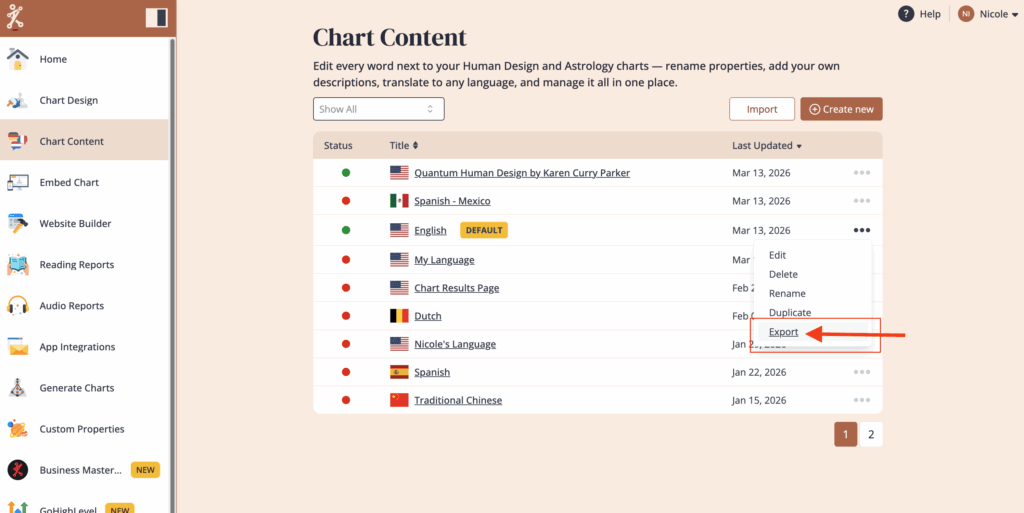Sort table by Title column
Screen dimensions: 1024x513
pyautogui.click(x=404, y=146)
